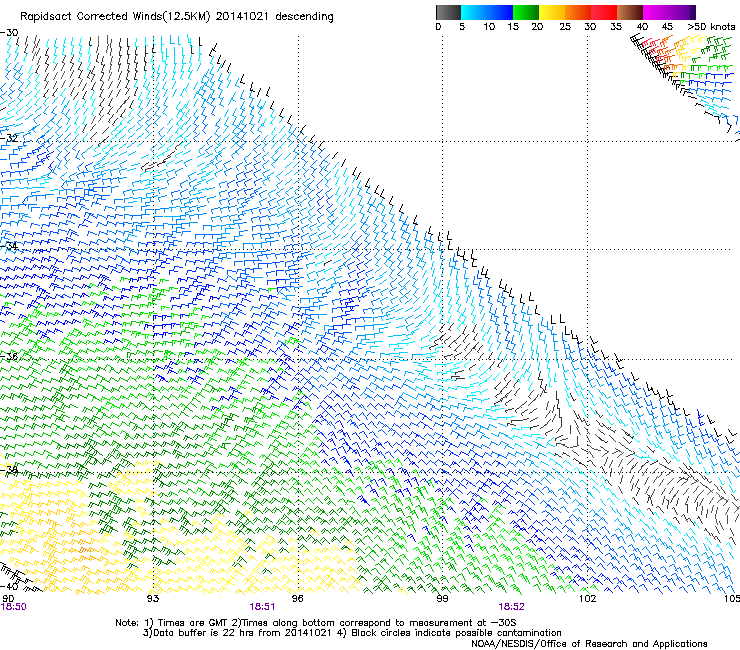
Task: Click the '45' legend scale label
Action: tap(667, 27)
